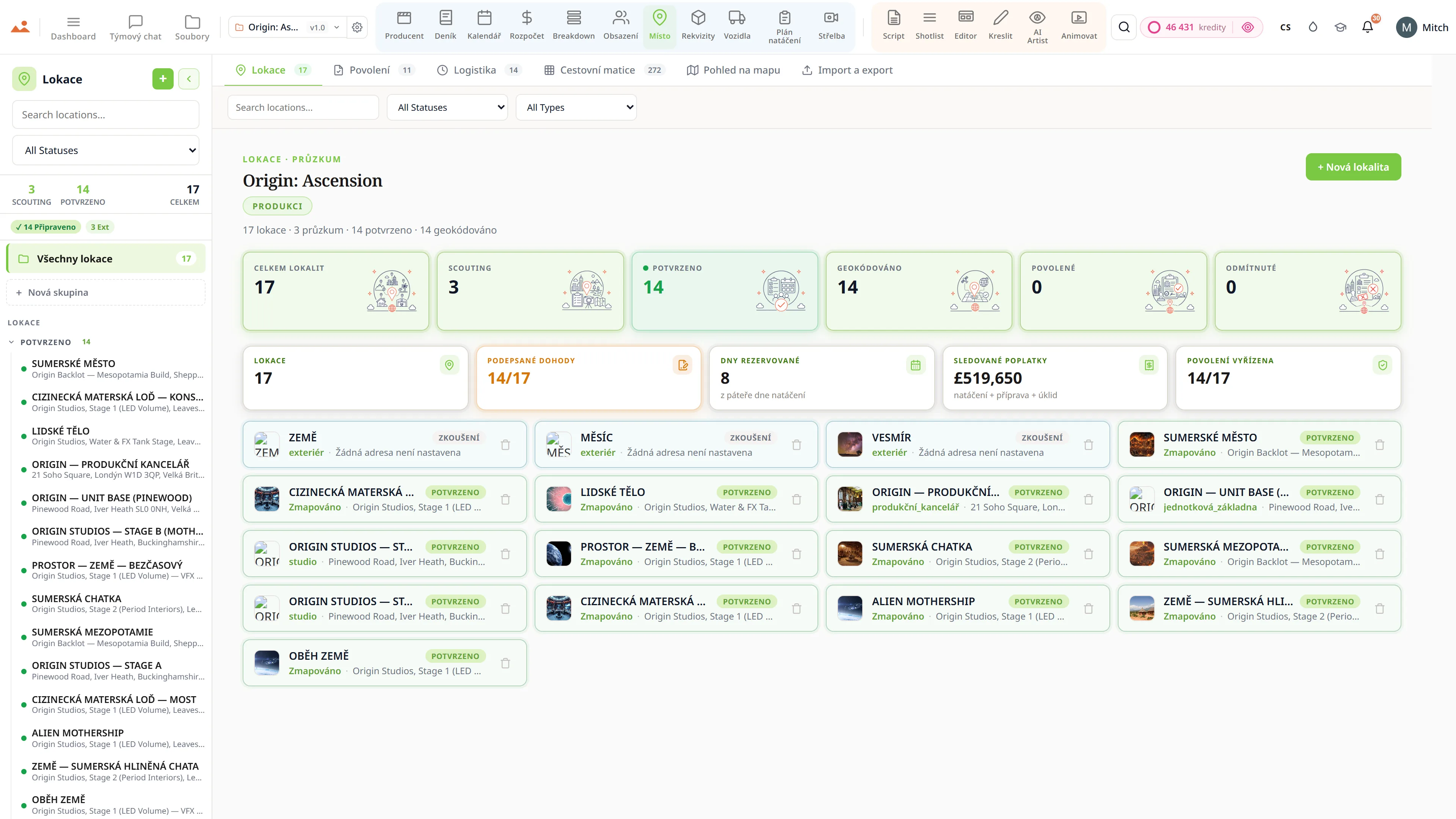Open the global search icon

coord(1124,27)
